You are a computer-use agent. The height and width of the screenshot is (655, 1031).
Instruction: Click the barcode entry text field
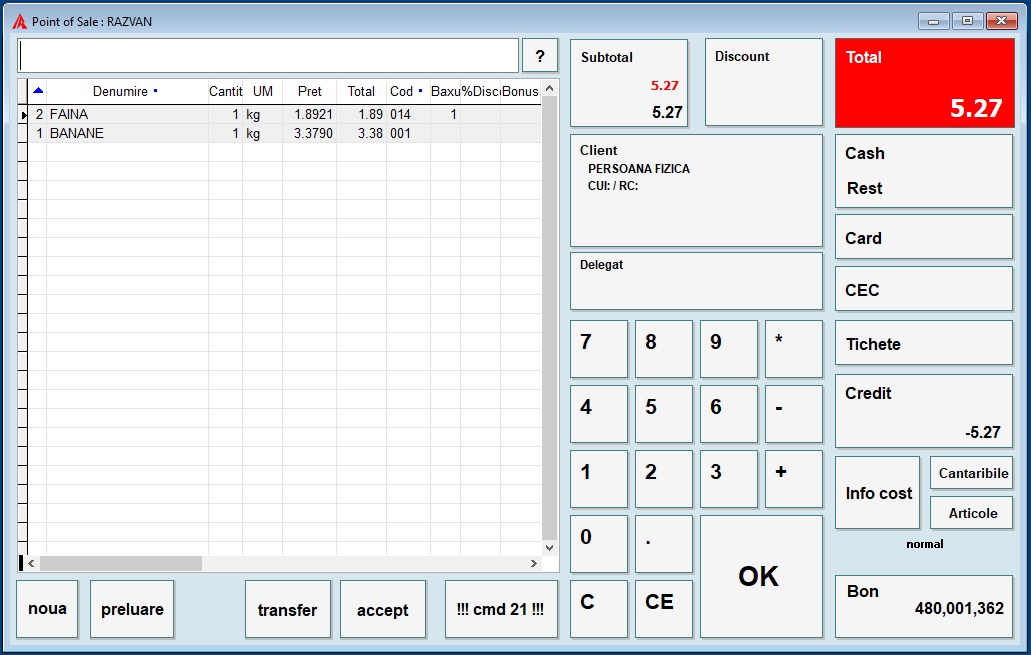268,56
